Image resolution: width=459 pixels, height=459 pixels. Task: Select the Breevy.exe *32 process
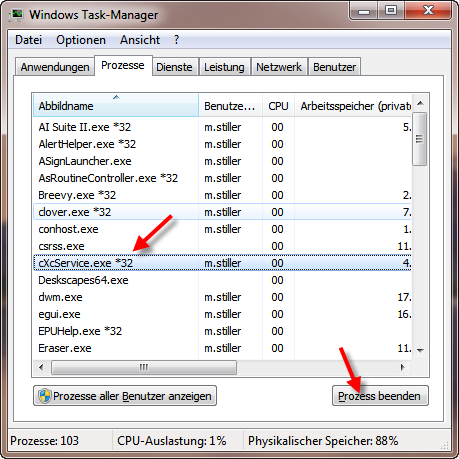pyautogui.click(x=222, y=195)
